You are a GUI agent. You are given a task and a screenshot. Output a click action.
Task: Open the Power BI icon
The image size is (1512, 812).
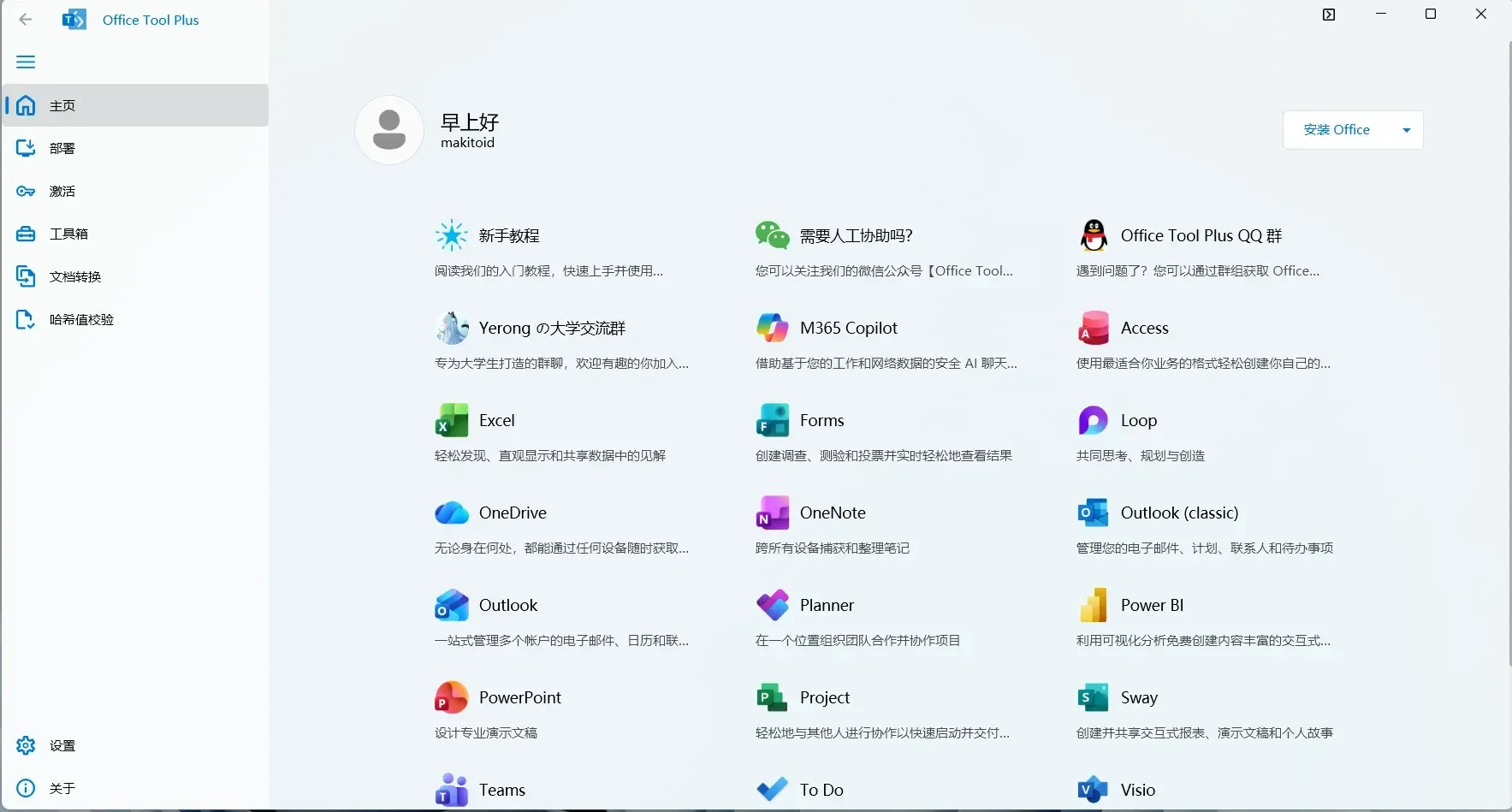pyautogui.click(x=1094, y=605)
